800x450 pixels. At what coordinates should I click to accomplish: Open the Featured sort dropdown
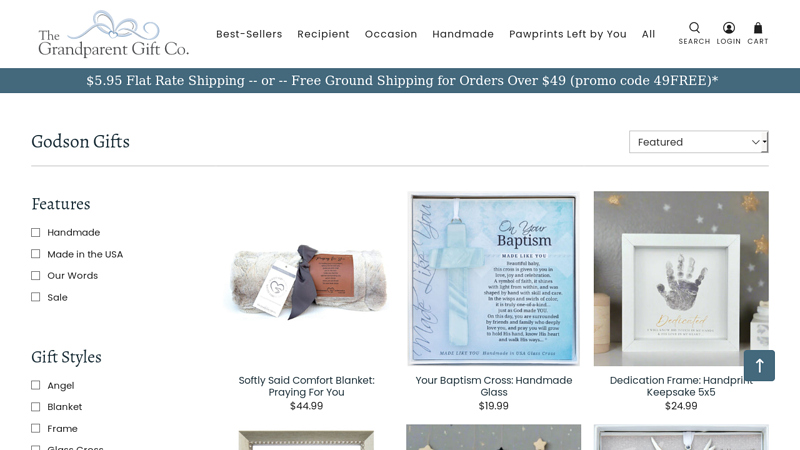698,142
